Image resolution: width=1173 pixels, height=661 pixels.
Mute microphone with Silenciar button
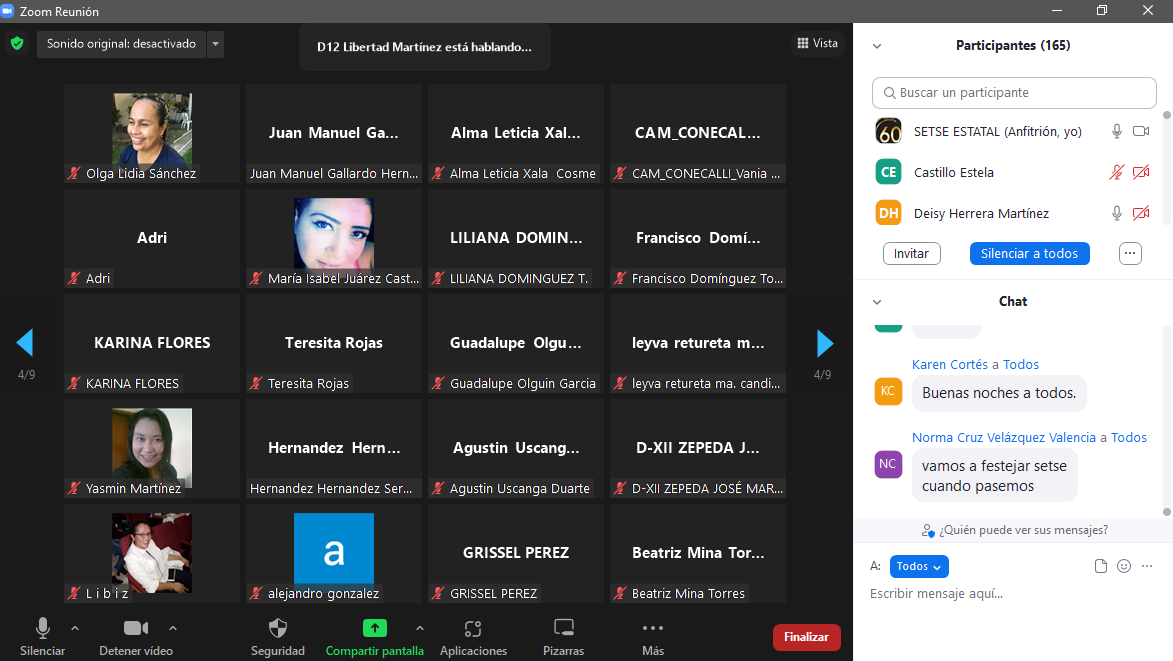coord(43,629)
